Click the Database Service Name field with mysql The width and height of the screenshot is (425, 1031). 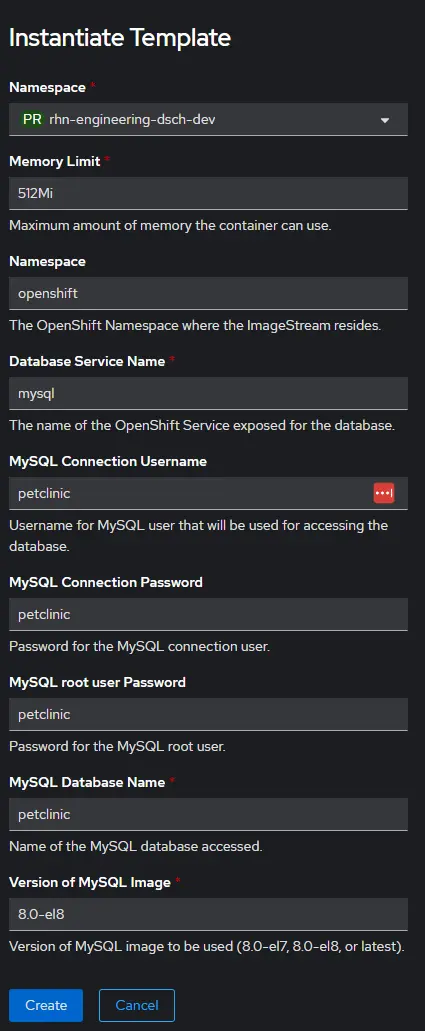(x=208, y=393)
